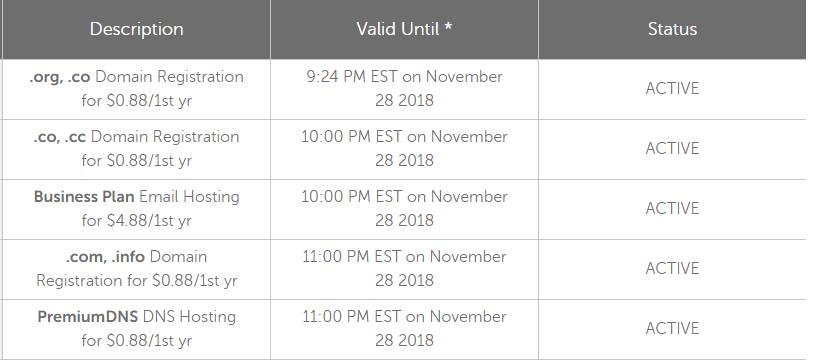Viewport: 814px width, 363px height.
Task: Click the Status column header
Action: (672, 29)
